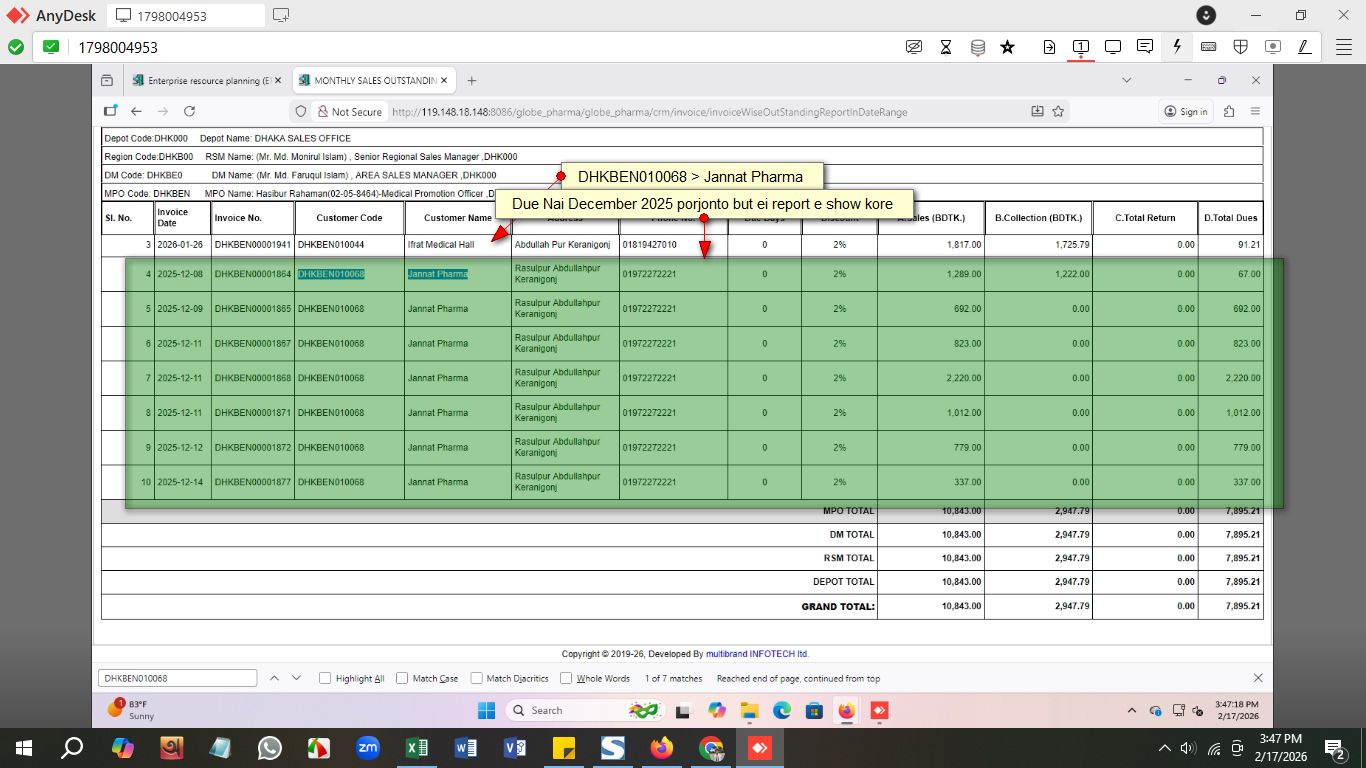Enable Highlight All in find bar
This screenshot has width=1366, height=768.
click(325, 678)
